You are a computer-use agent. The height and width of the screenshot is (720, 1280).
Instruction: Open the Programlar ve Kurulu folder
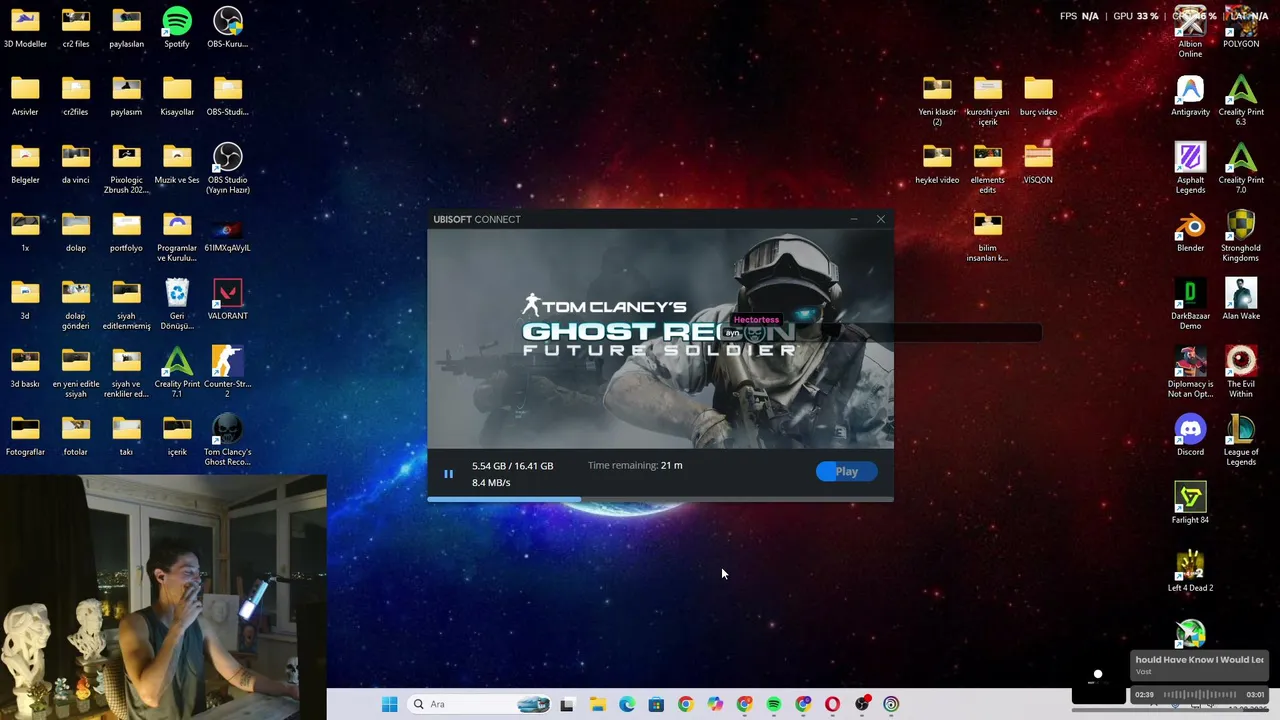[177, 237]
